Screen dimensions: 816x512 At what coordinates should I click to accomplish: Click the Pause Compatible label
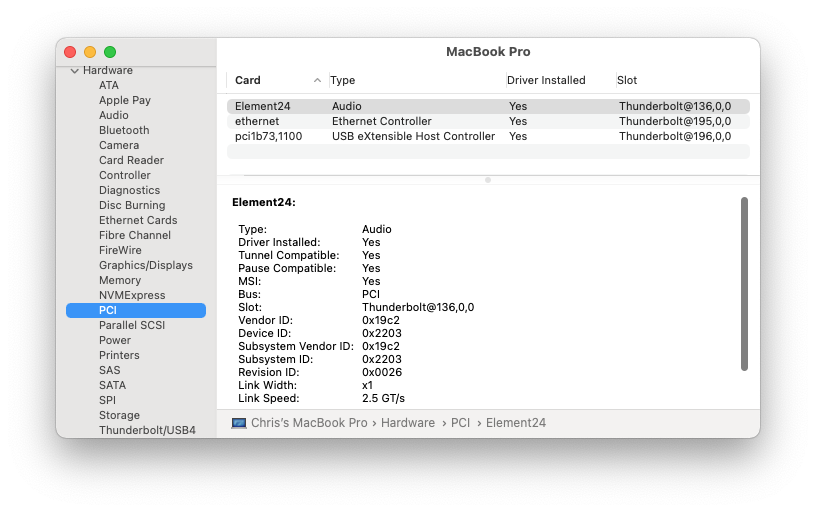pyautogui.click(x=287, y=268)
